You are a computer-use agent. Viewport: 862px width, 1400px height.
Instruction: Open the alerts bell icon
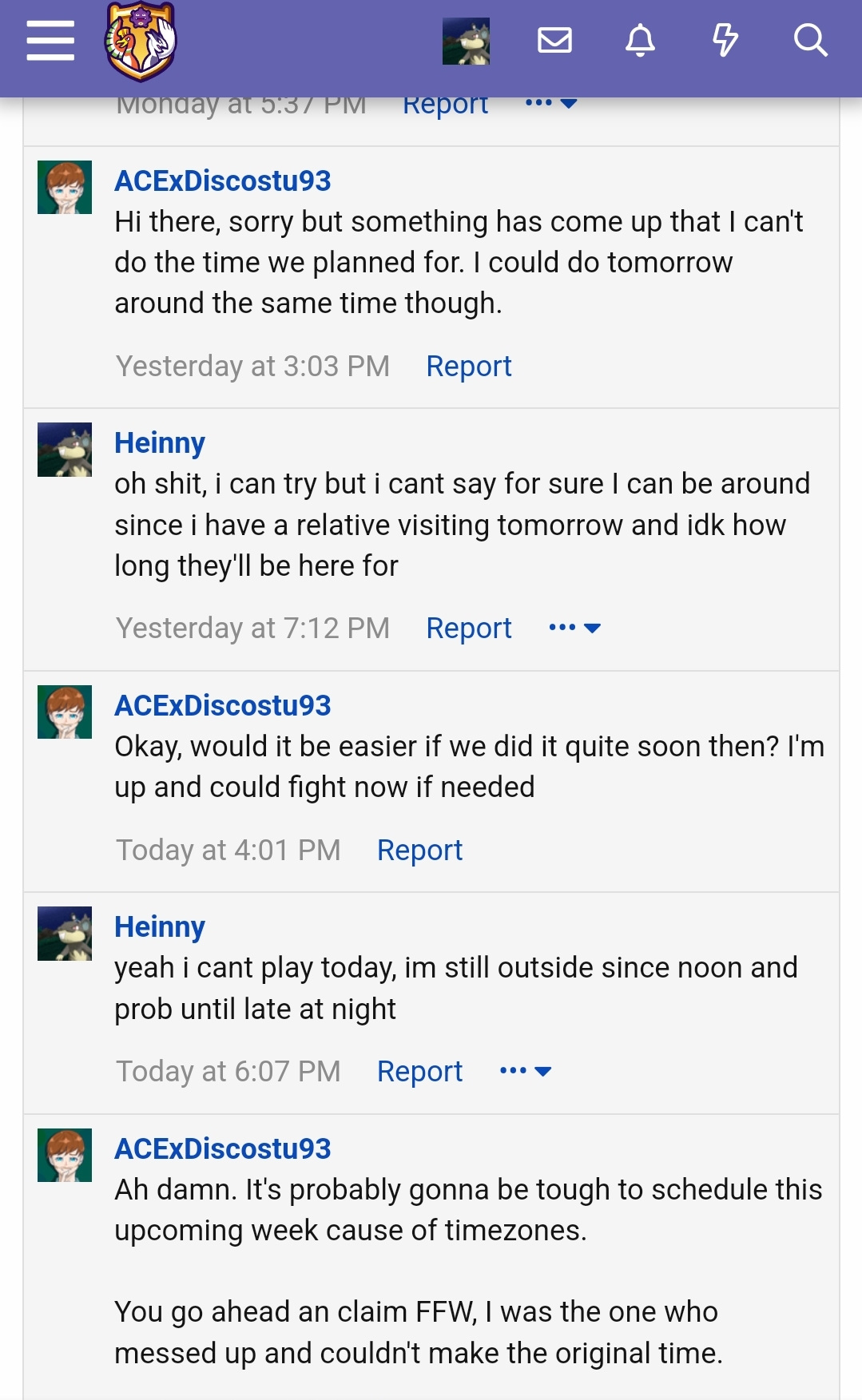(x=640, y=40)
